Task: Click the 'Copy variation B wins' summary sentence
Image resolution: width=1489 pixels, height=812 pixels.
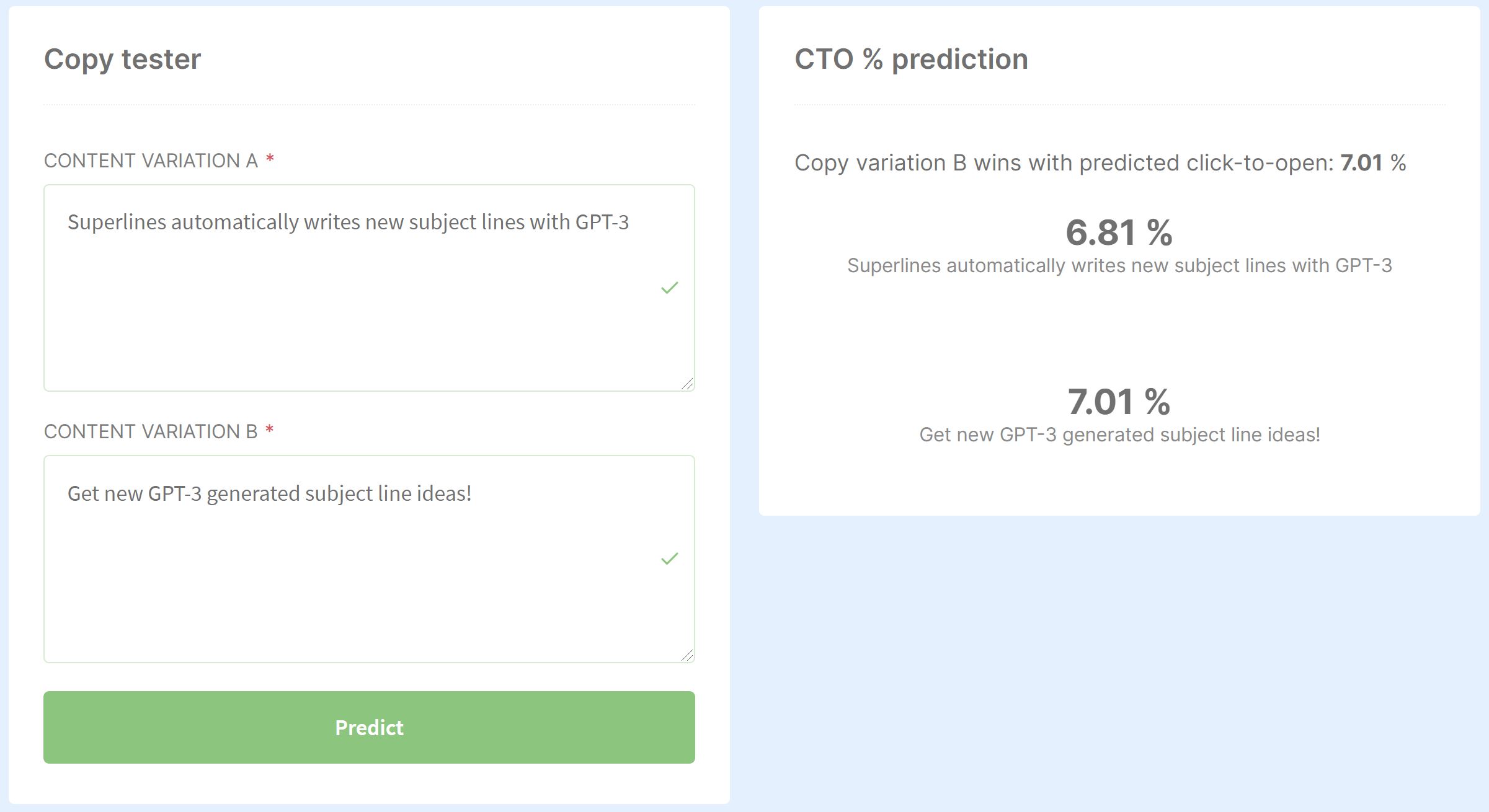Action: point(1064,163)
